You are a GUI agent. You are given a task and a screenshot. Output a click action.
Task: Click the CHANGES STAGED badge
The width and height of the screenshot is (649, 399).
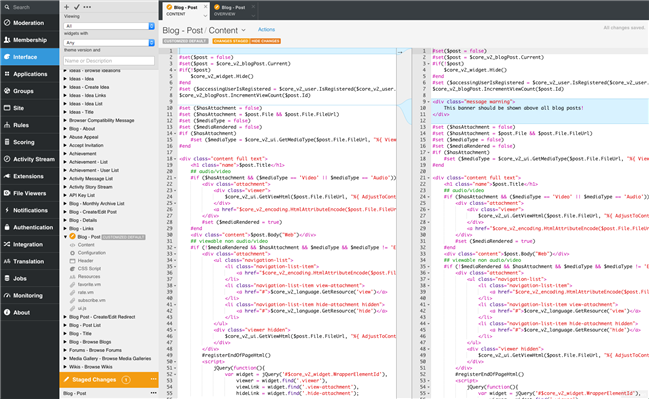(x=231, y=41)
